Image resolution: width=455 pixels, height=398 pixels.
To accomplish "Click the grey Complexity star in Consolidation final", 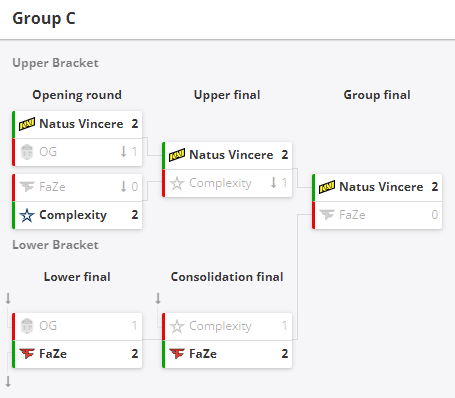I will click(x=177, y=326).
